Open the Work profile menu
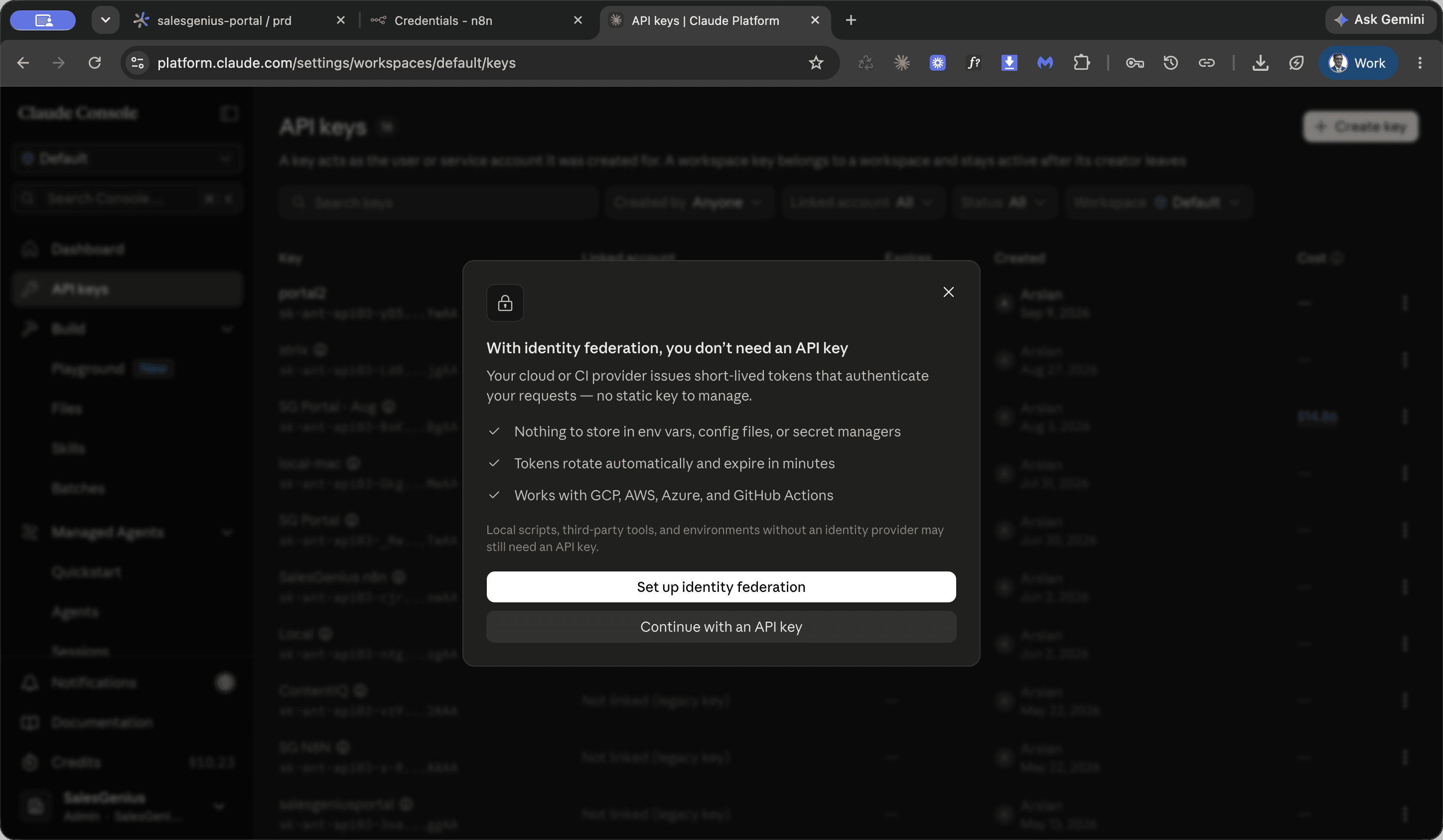 point(1358,63)
